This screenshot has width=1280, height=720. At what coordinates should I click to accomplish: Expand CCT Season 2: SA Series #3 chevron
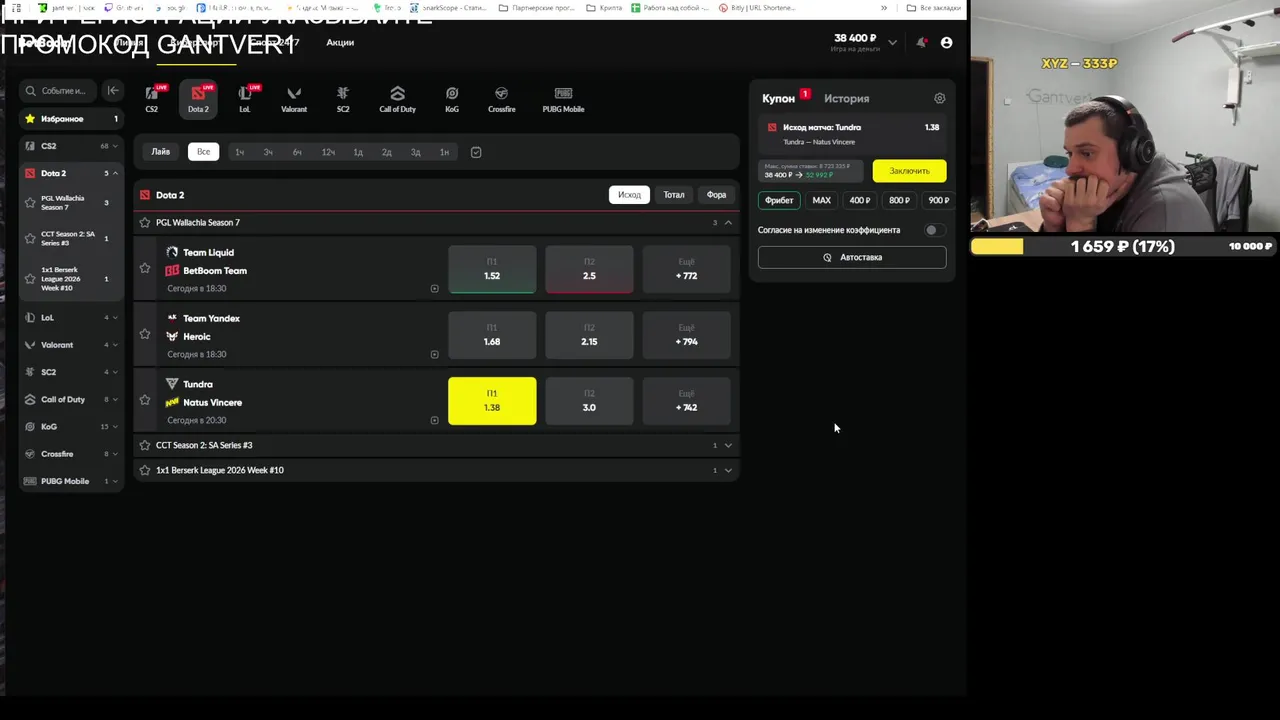coord(728,445)
